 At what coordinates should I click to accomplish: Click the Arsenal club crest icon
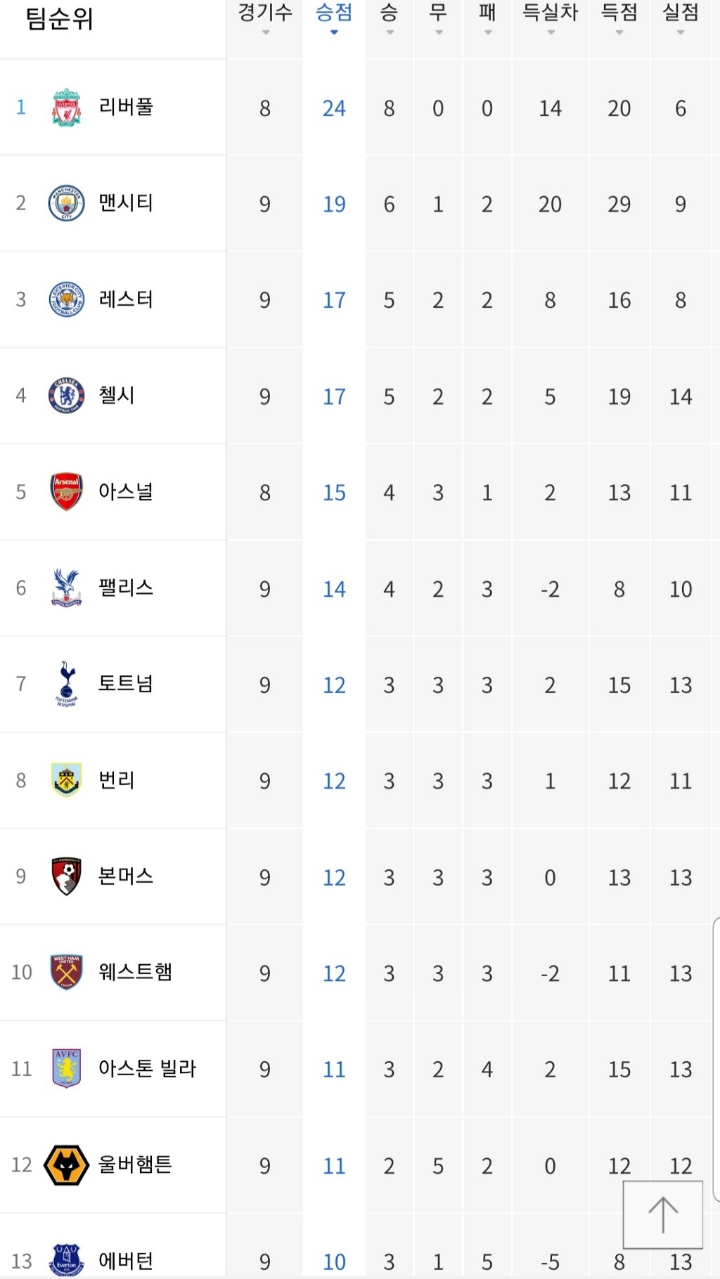[x=67, y=492]
